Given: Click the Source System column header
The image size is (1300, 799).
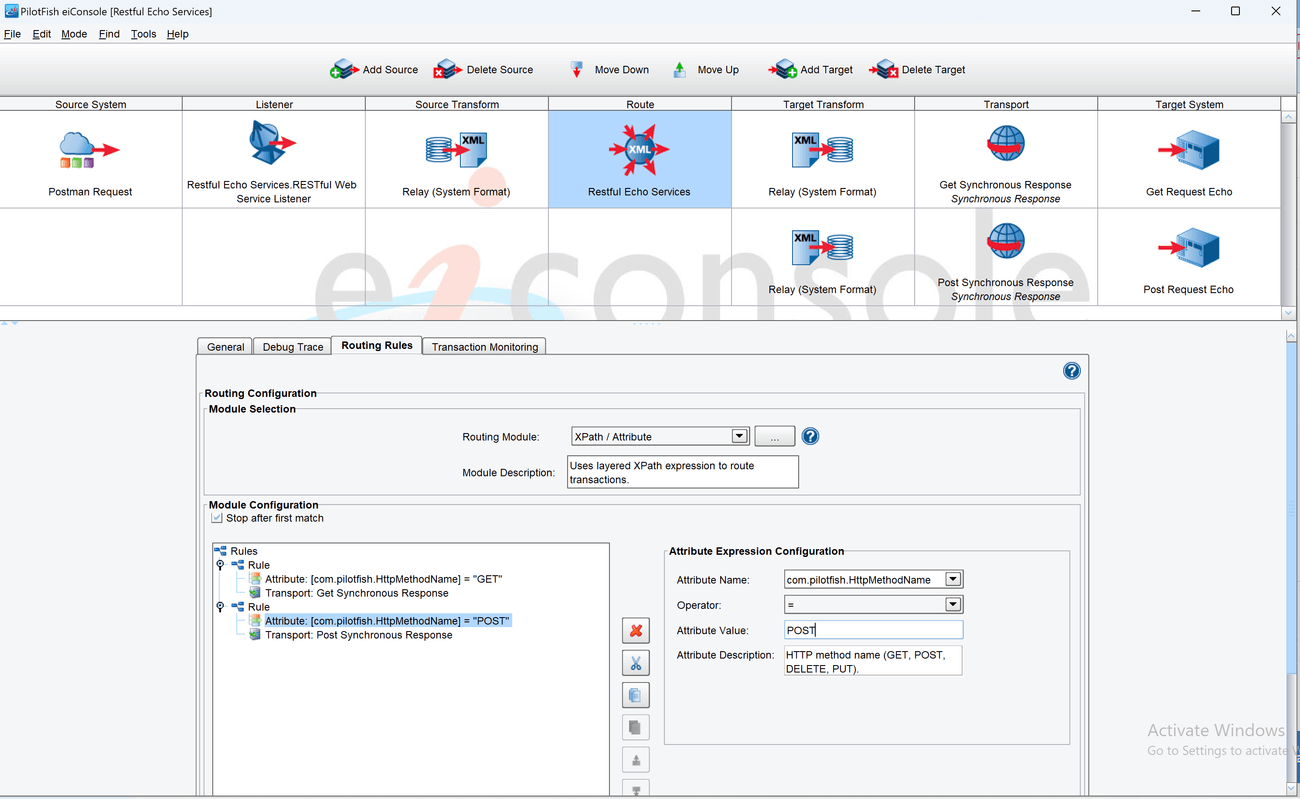Looking at the screenshot, I should coord(91,104).
